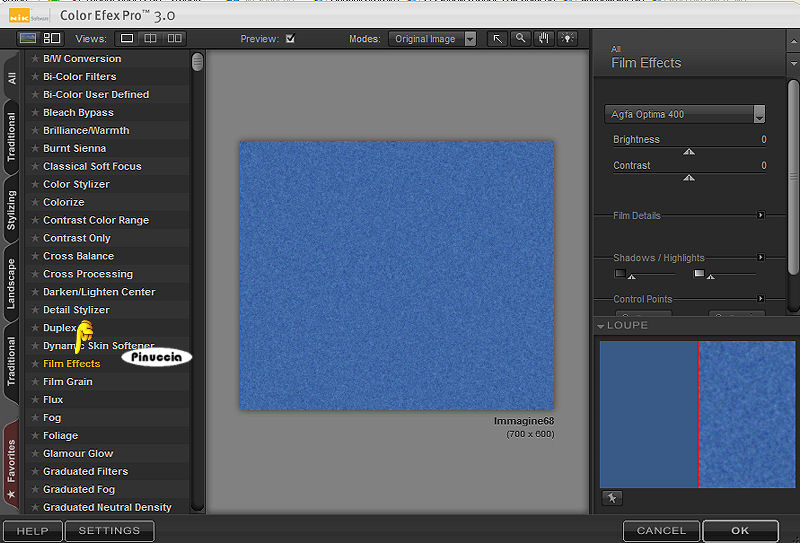Star the Glamour Glow filter

[35, 453]
